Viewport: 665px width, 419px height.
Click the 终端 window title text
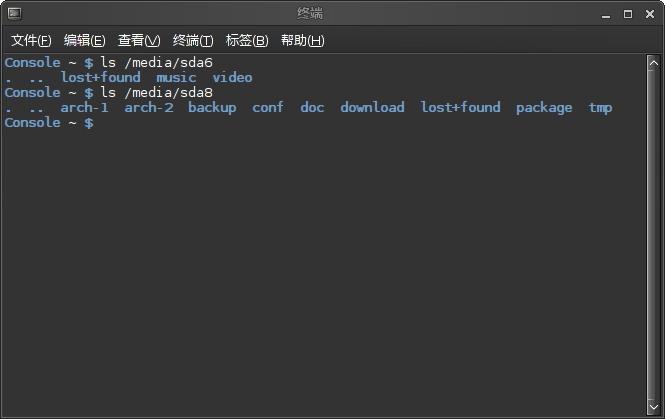point(310,14)
